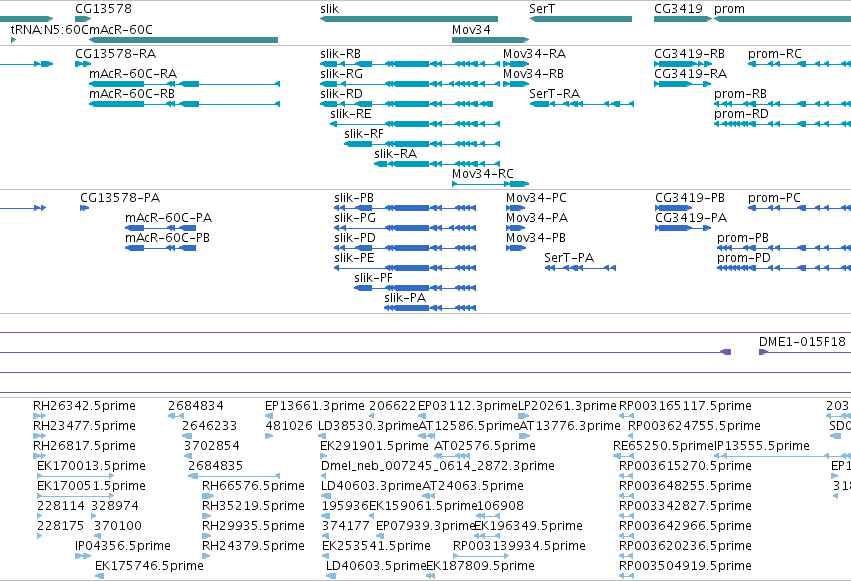The image size is (851, 581).
Task: Click the 3702854 feature label
Action: (x=212, y=446)
